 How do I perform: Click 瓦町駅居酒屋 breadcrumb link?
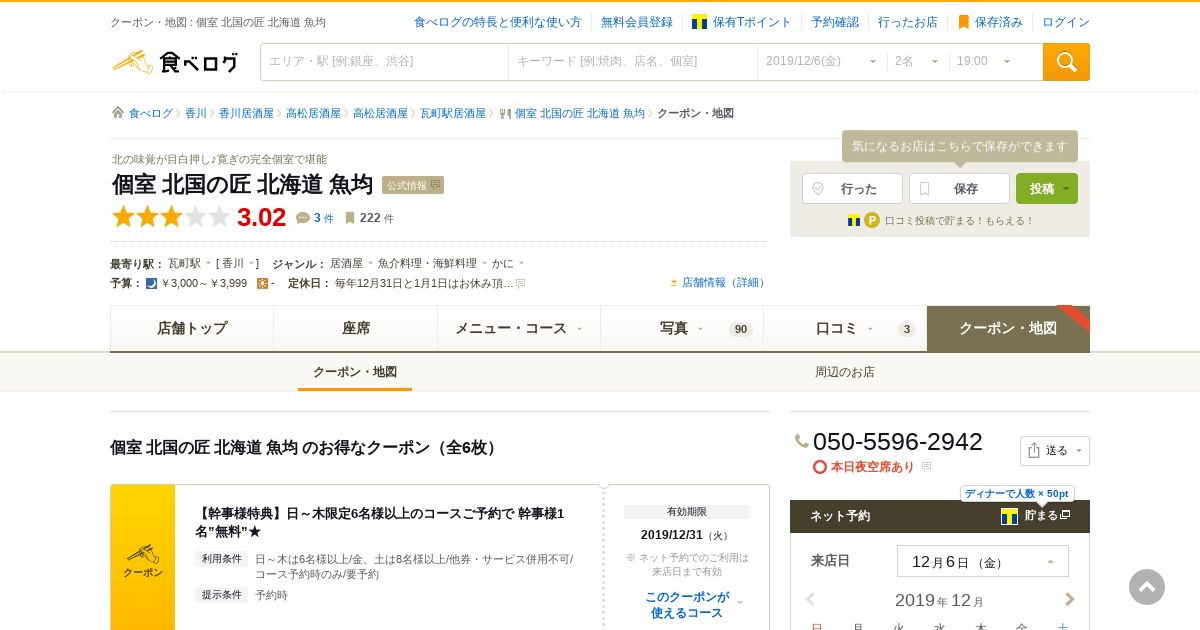[453, 113]
